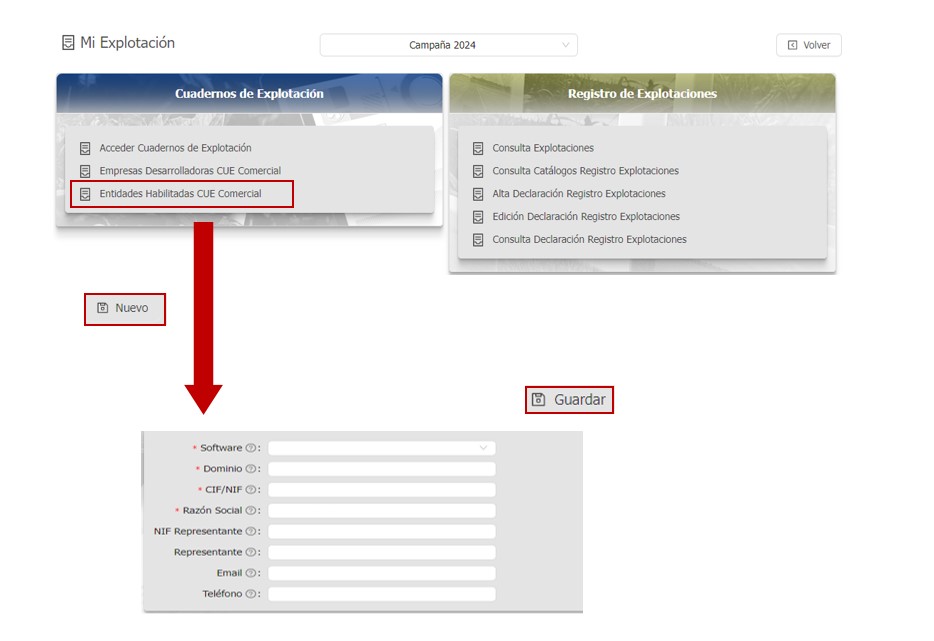Open Acceder Cuadernos de Explotación
Viewport: 934px width, 641px height.
coord(175,148)
